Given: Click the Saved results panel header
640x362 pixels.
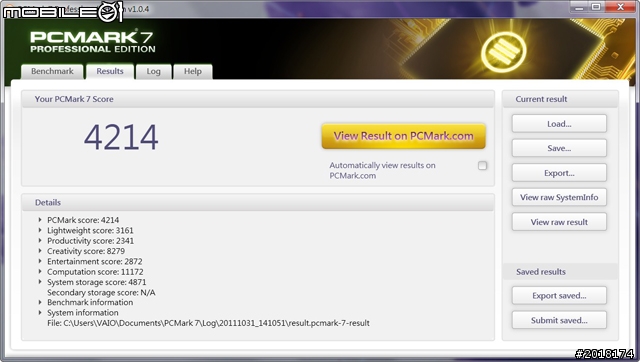Looking at the screenshot, I should (x=560, y=272).
